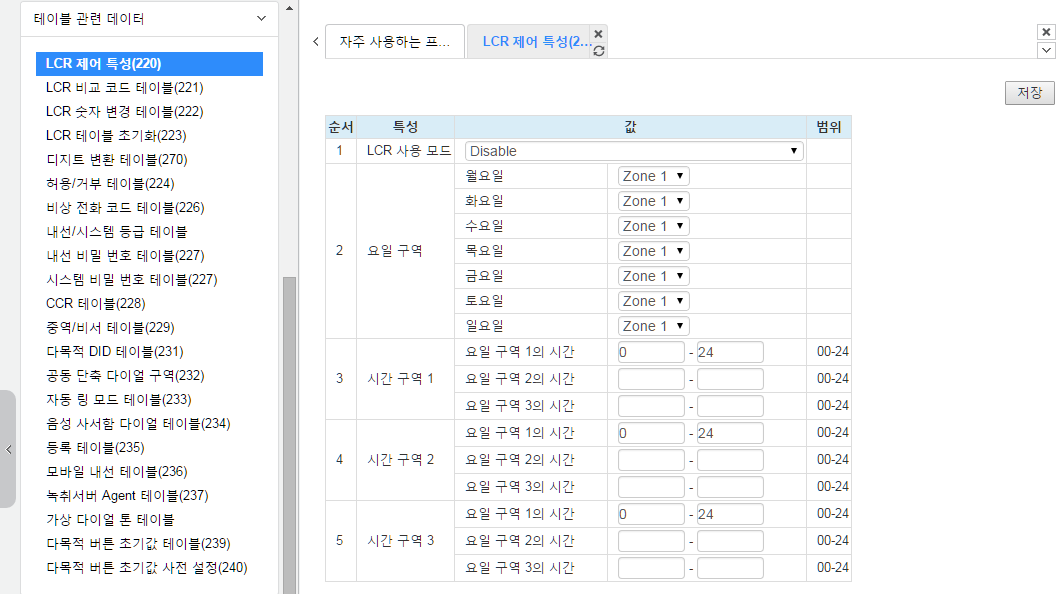Viewport: 1062px width, 594px height.
Task: Open the LCR 사용 모드 dropdown
Action: [634, 151]
